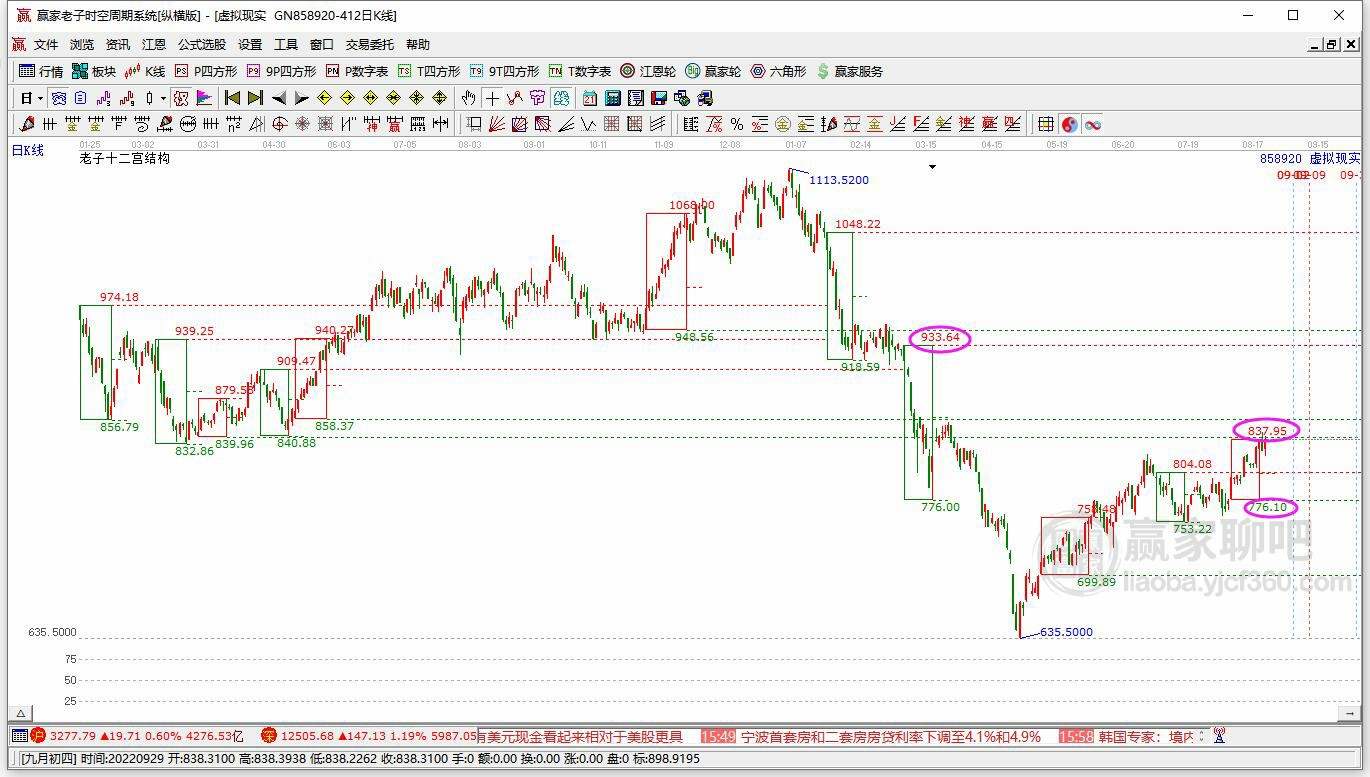Open the 六角形 hexagon tool
The image size is (1370, 777).
pos(778,71)
